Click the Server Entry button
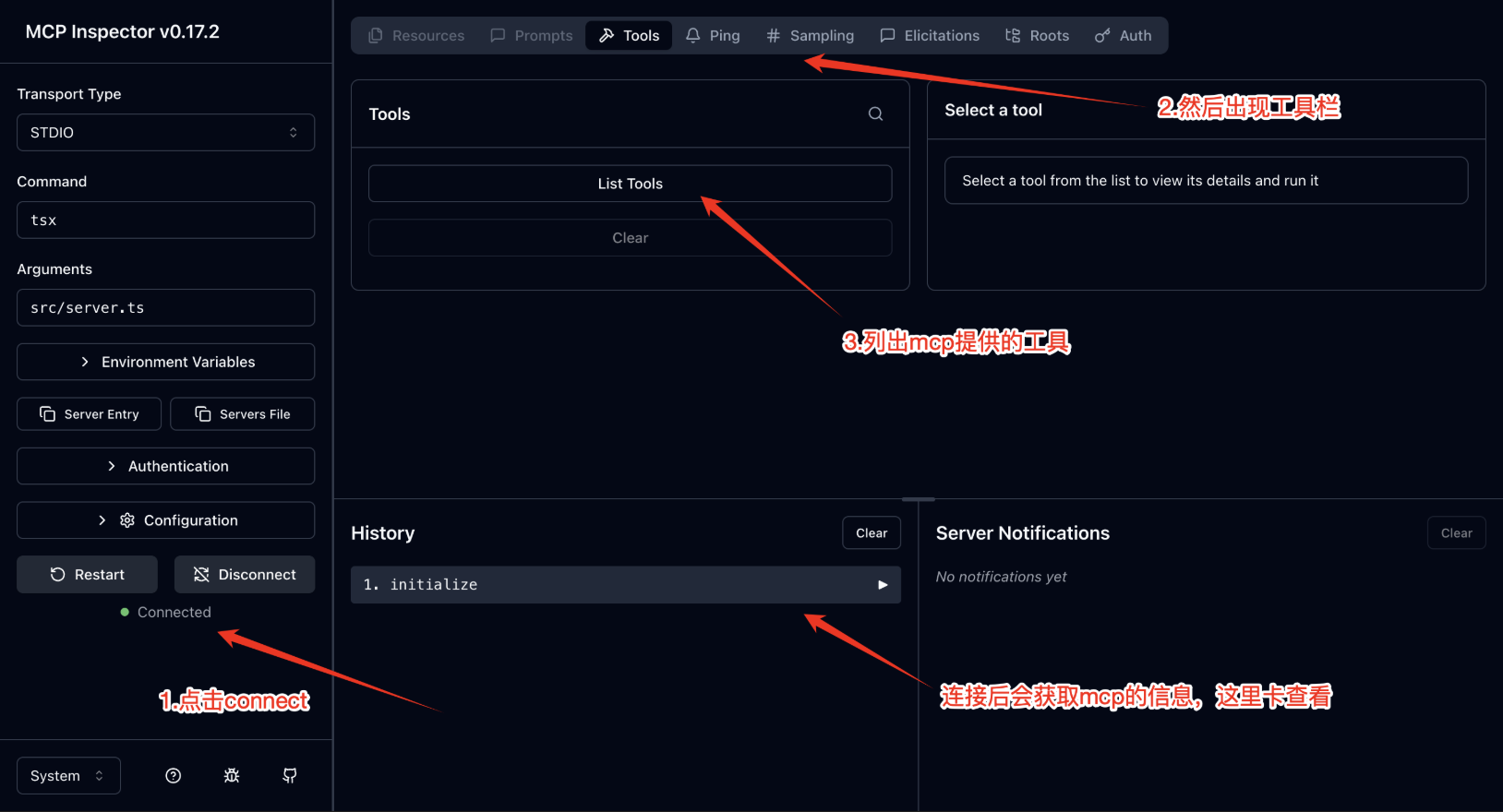 click(x=89, y=414)
